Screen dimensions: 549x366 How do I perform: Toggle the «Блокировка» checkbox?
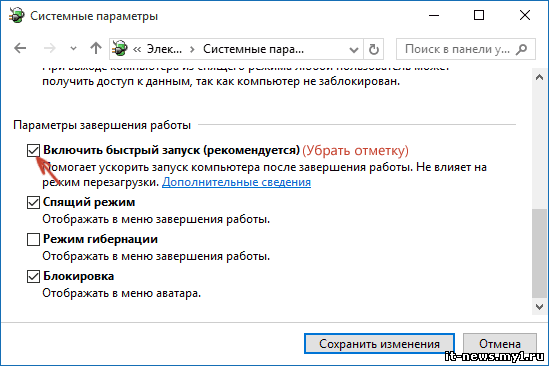click(x=33, y=277)
